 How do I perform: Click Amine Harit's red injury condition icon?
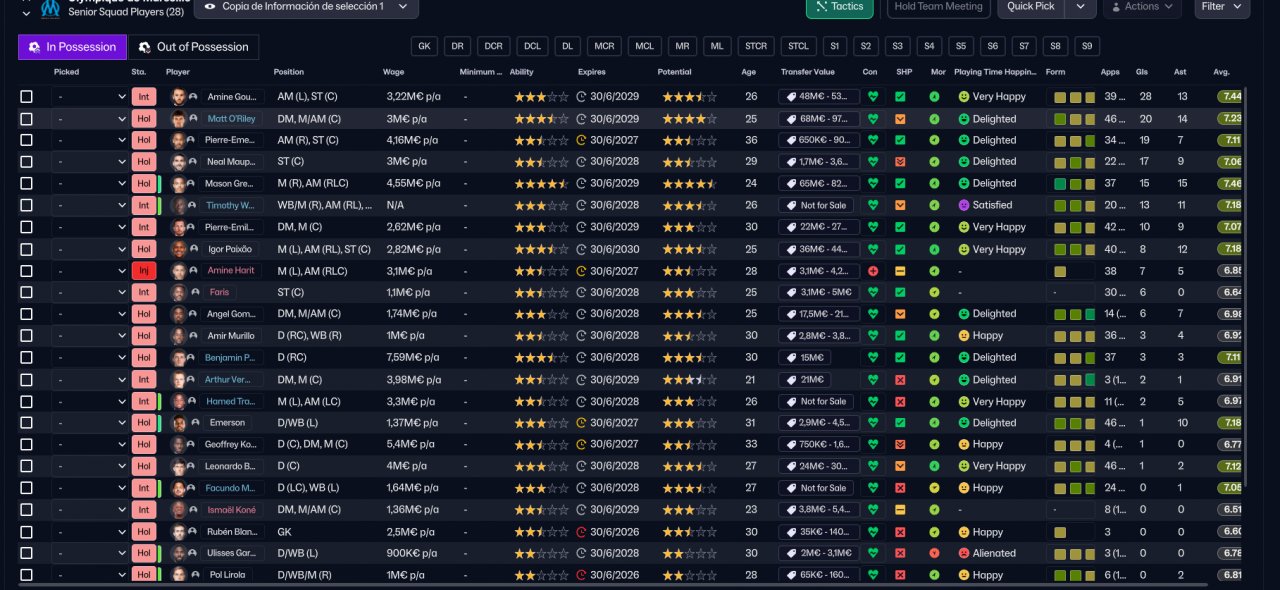click(x=873, y=271)
